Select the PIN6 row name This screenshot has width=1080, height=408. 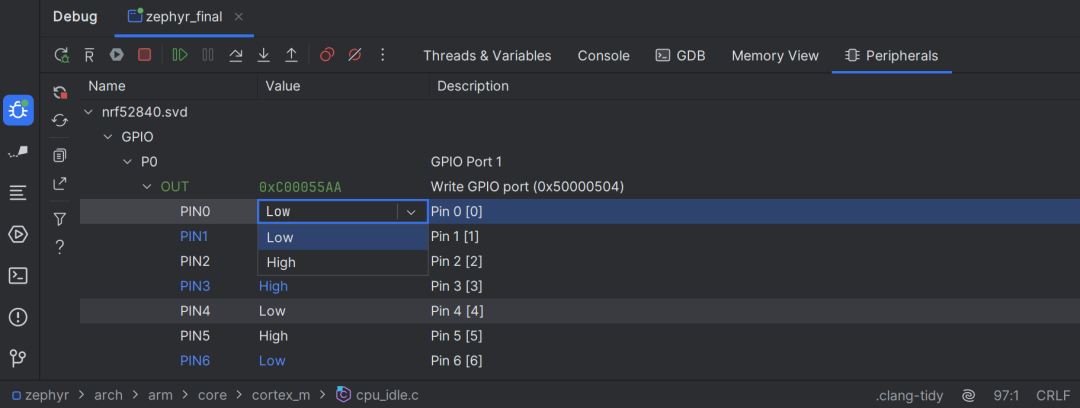tap(194, 360)
